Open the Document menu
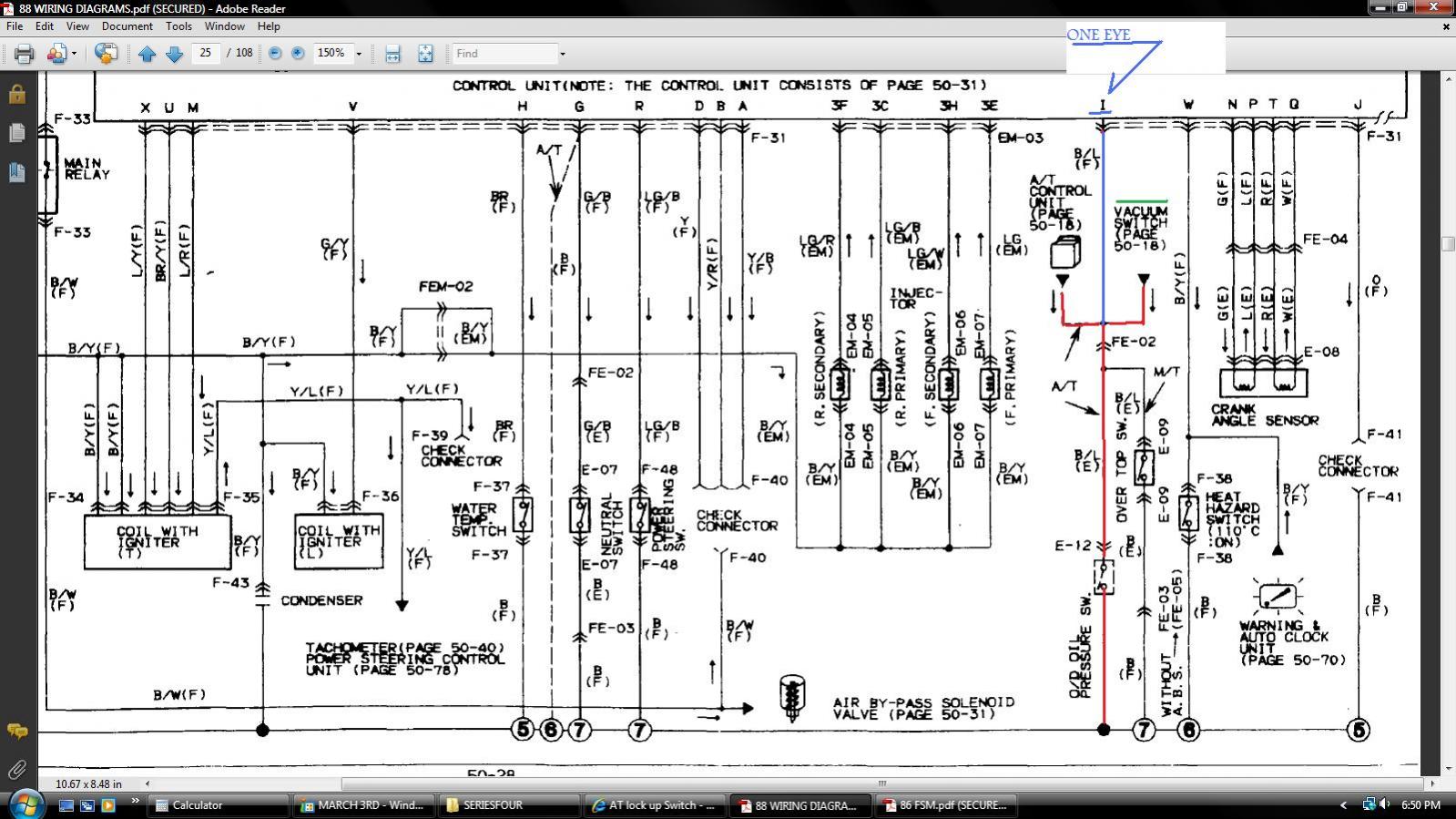This screenshot has height=819, width=1456. click(127, 26)
